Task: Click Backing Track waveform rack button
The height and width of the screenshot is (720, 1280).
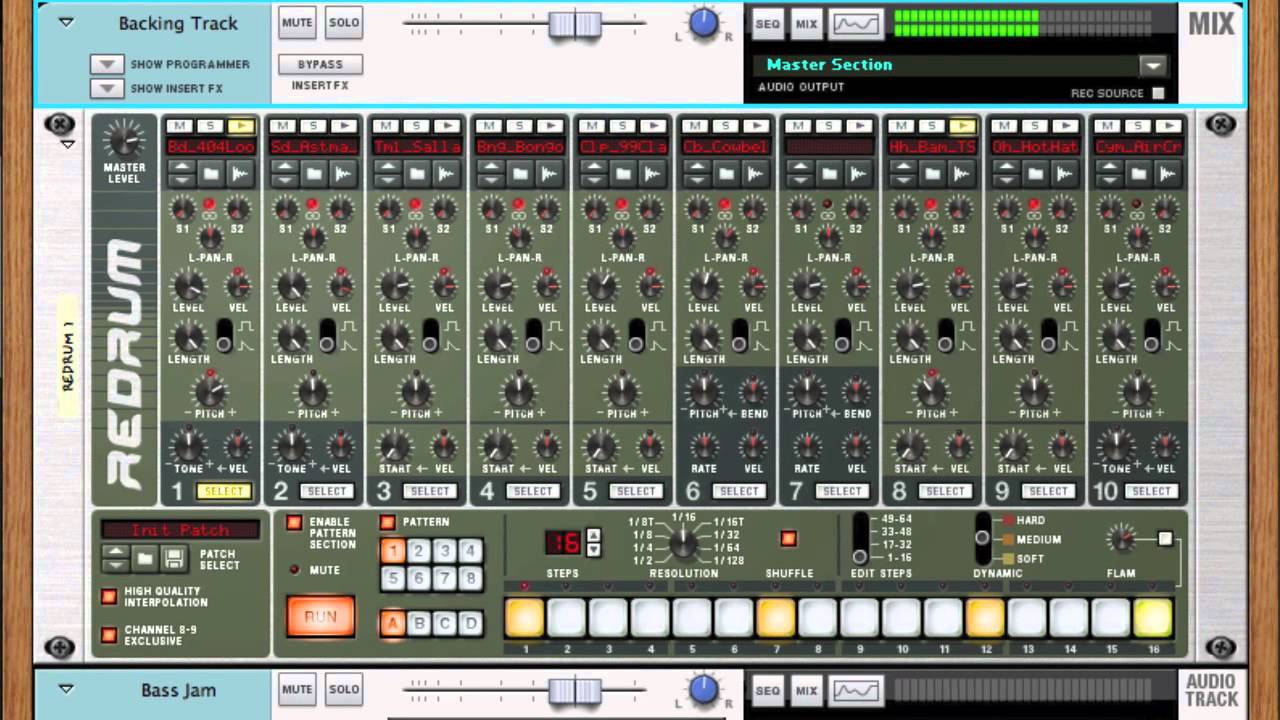Action: point(856,23)
